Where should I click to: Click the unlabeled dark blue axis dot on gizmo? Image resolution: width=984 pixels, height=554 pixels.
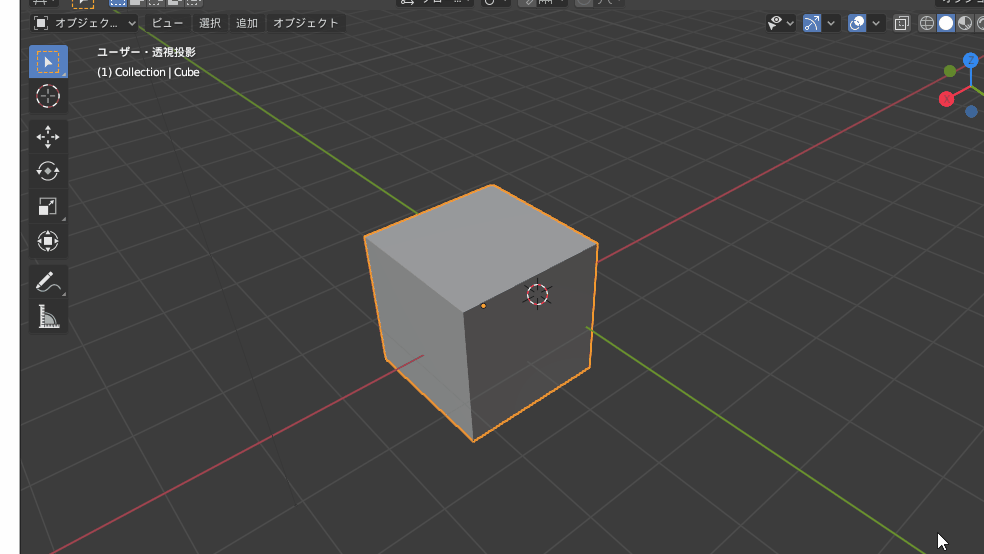click(x=971, y=112)
